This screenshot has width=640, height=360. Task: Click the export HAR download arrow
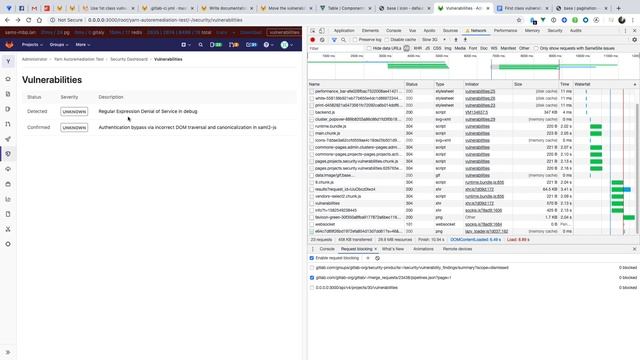[x=465, y=40]
